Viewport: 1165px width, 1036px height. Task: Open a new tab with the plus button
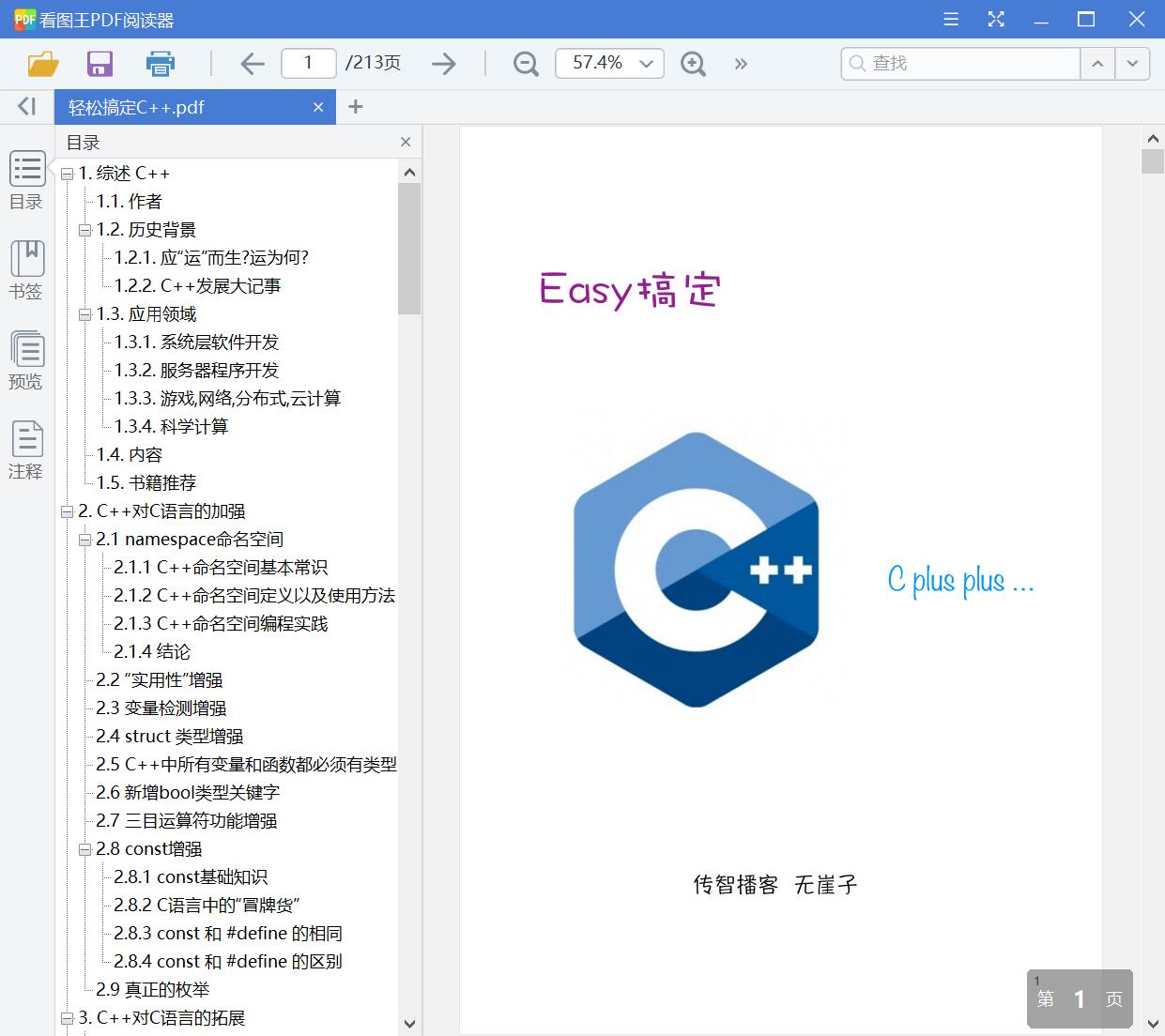click(355, 106)
